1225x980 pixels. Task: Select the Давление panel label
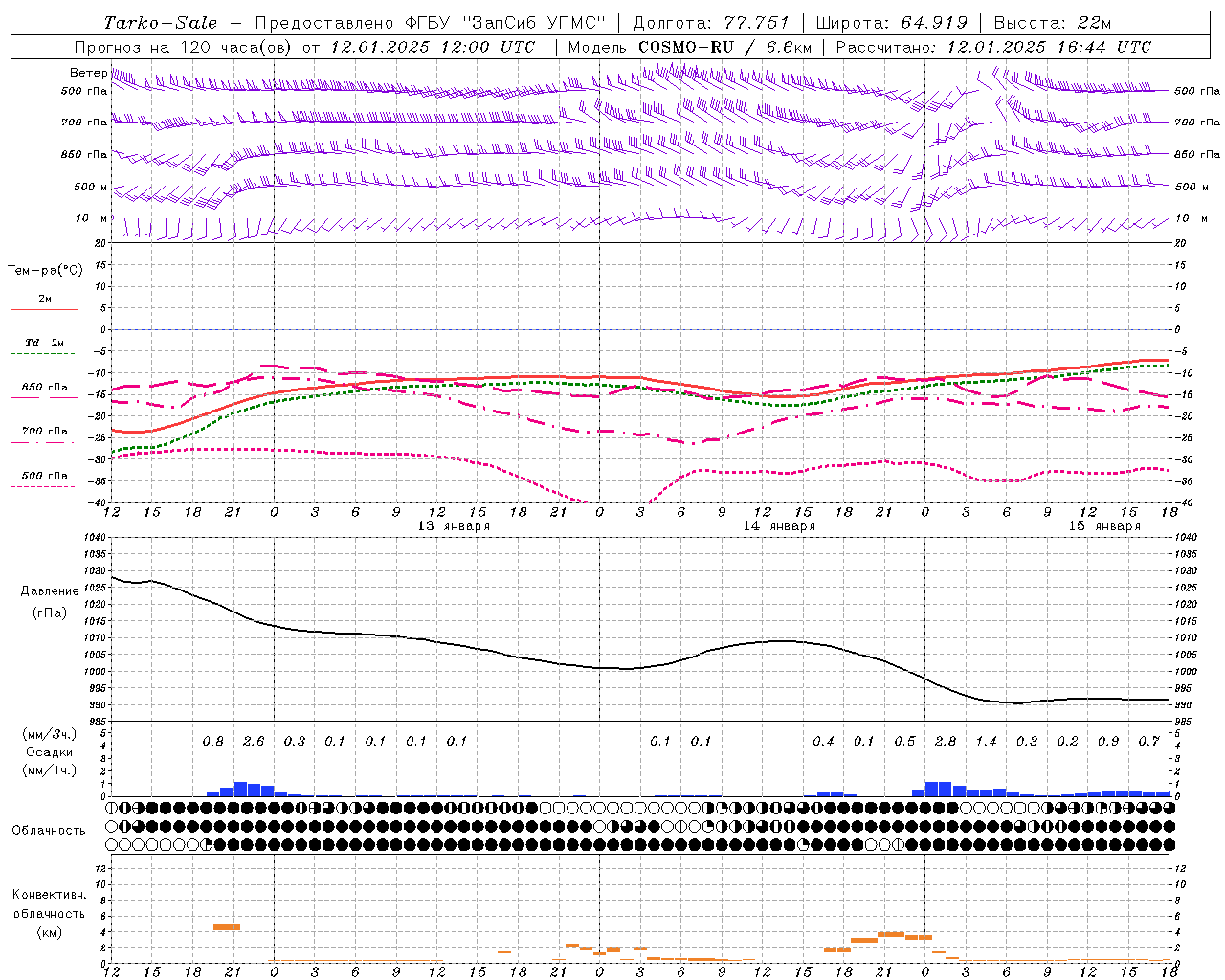coord(50,591)
